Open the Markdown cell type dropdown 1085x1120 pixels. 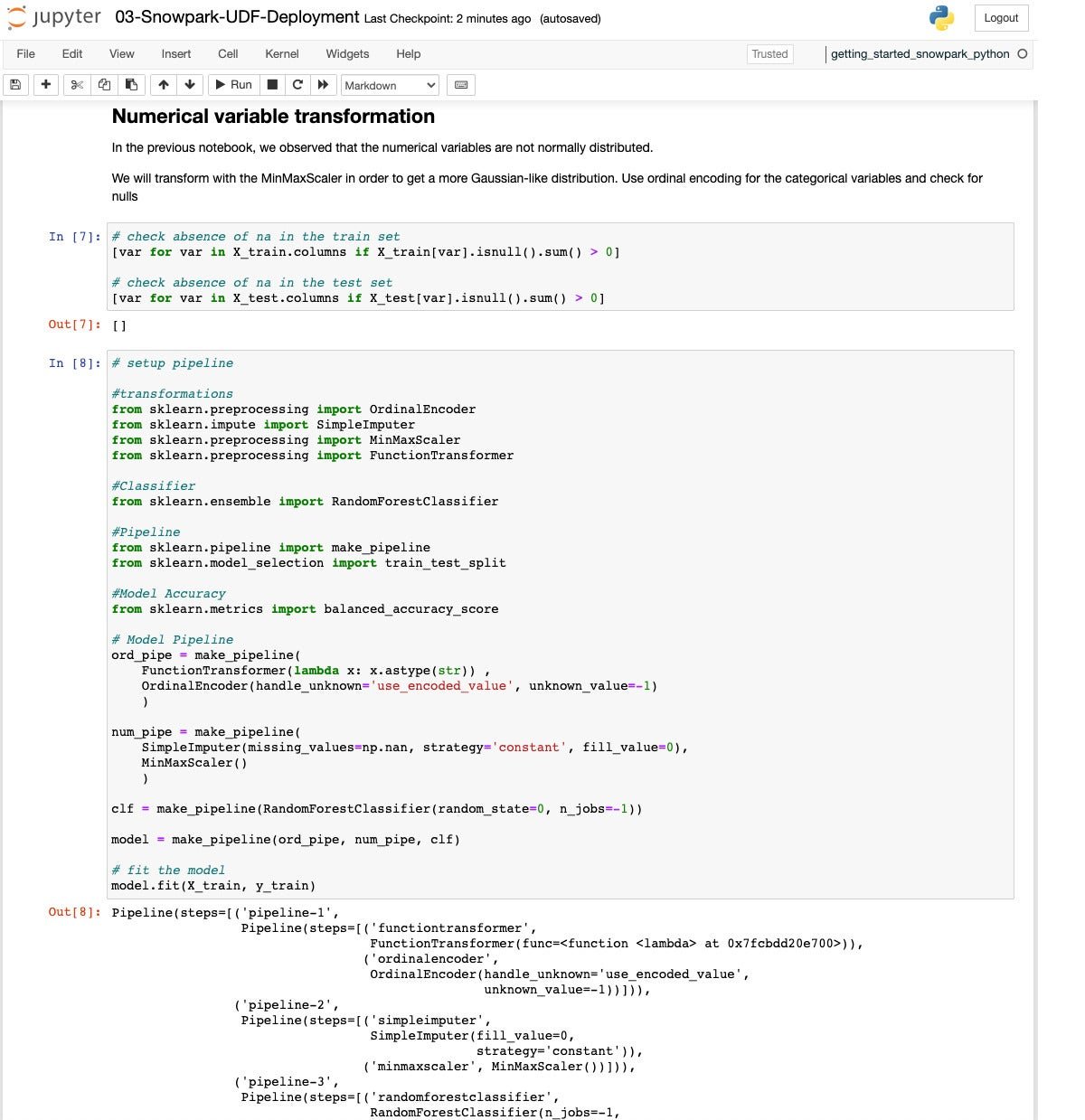tap(390, 85)
